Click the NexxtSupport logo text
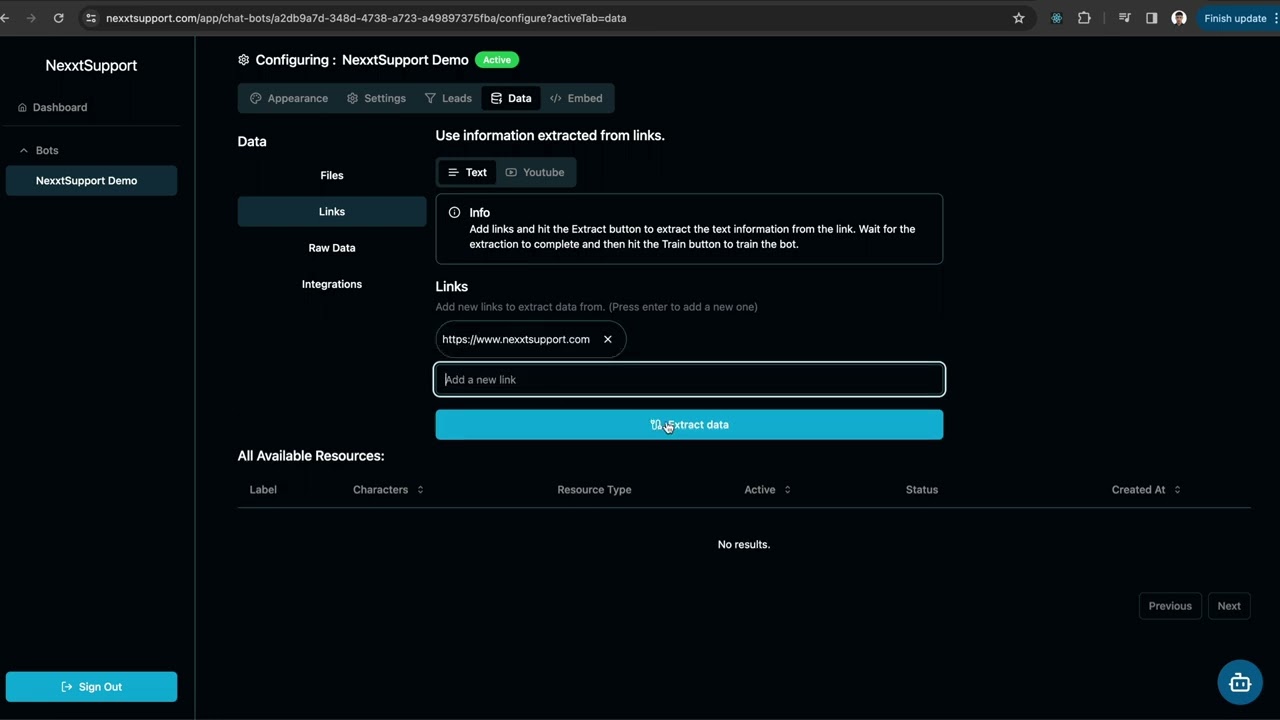The height and width of the screenshot is (720, 1280). 91,65
